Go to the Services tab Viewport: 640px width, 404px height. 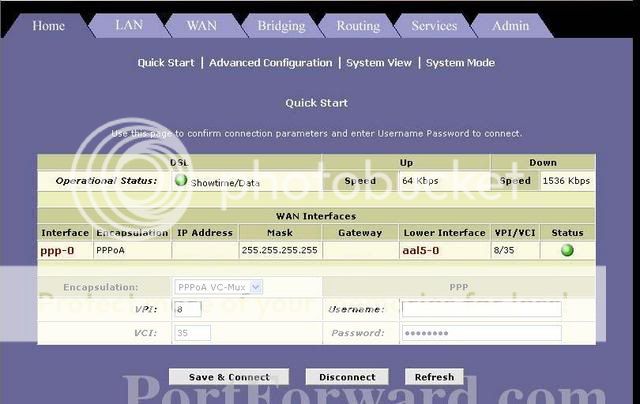[434, 26]
